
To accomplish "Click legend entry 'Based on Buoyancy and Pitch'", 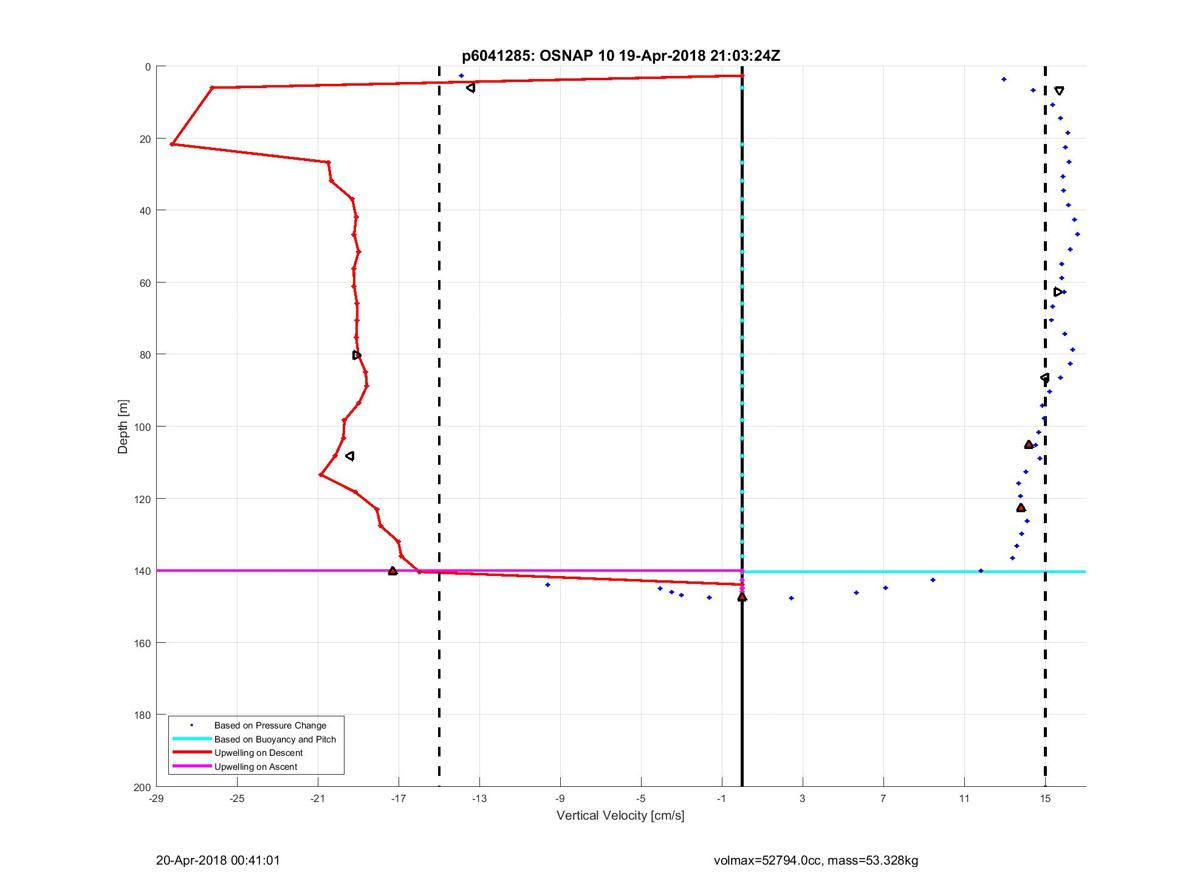I will tap(275, 739).
